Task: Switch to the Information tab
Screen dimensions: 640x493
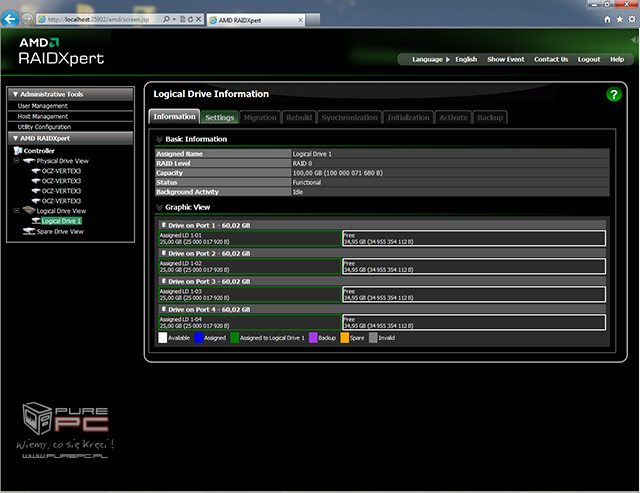Action: click(174, 117)
